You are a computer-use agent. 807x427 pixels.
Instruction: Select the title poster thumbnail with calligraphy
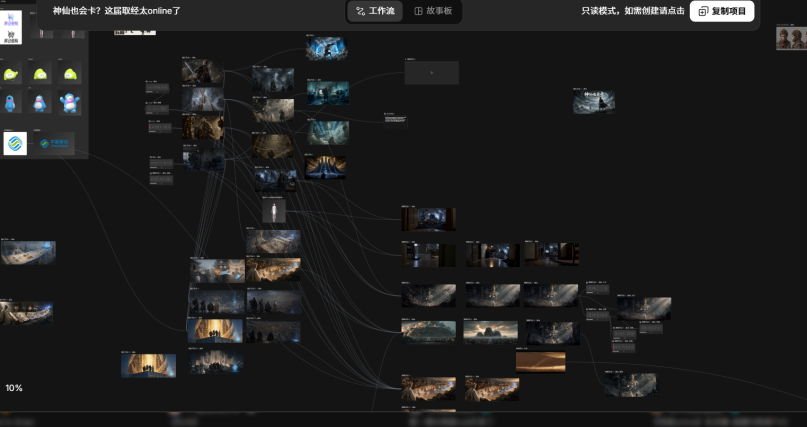pyautogui.click(x=593, y=102)
